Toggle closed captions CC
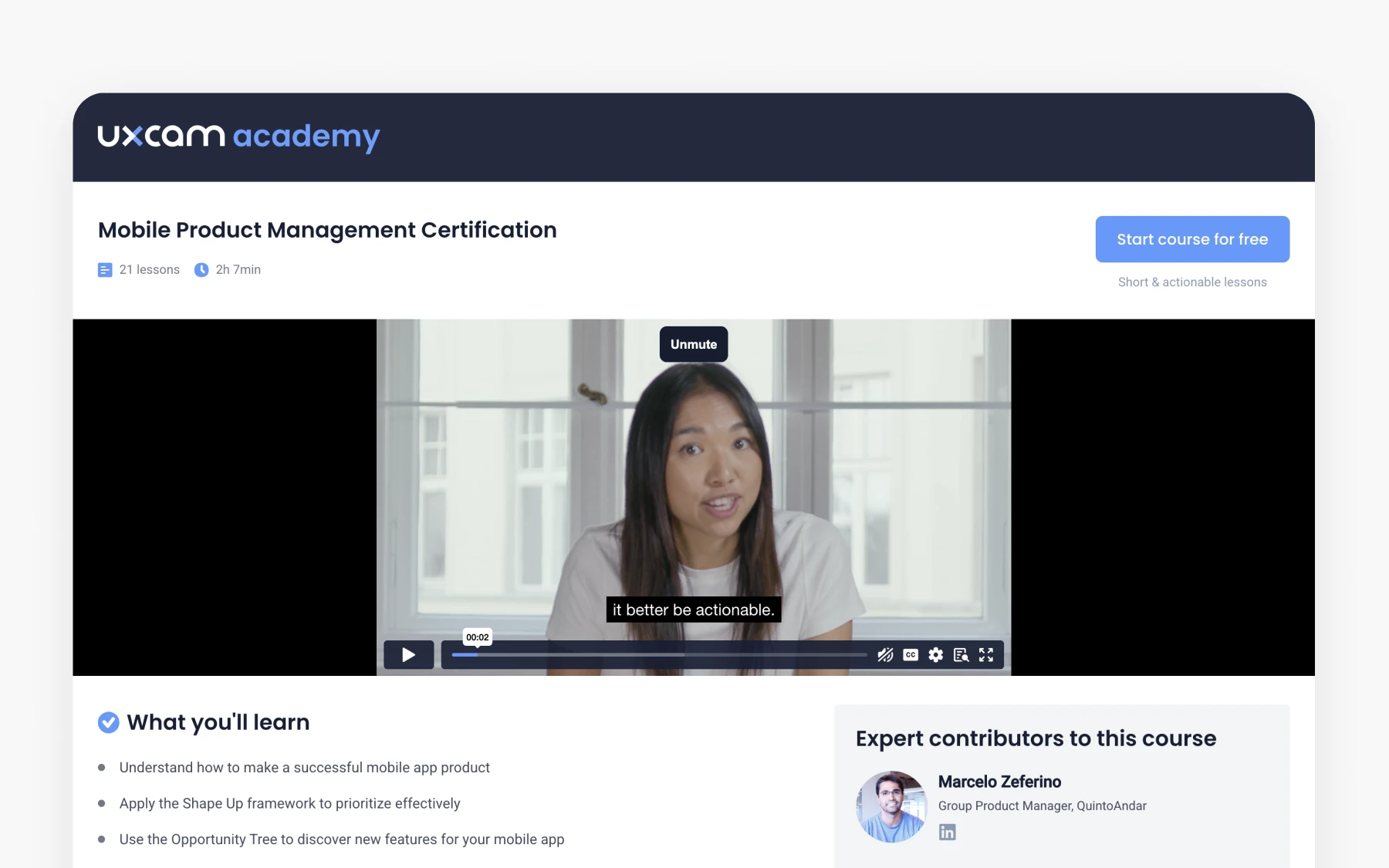Screen dimensions: 1389x868 point(911,655)
